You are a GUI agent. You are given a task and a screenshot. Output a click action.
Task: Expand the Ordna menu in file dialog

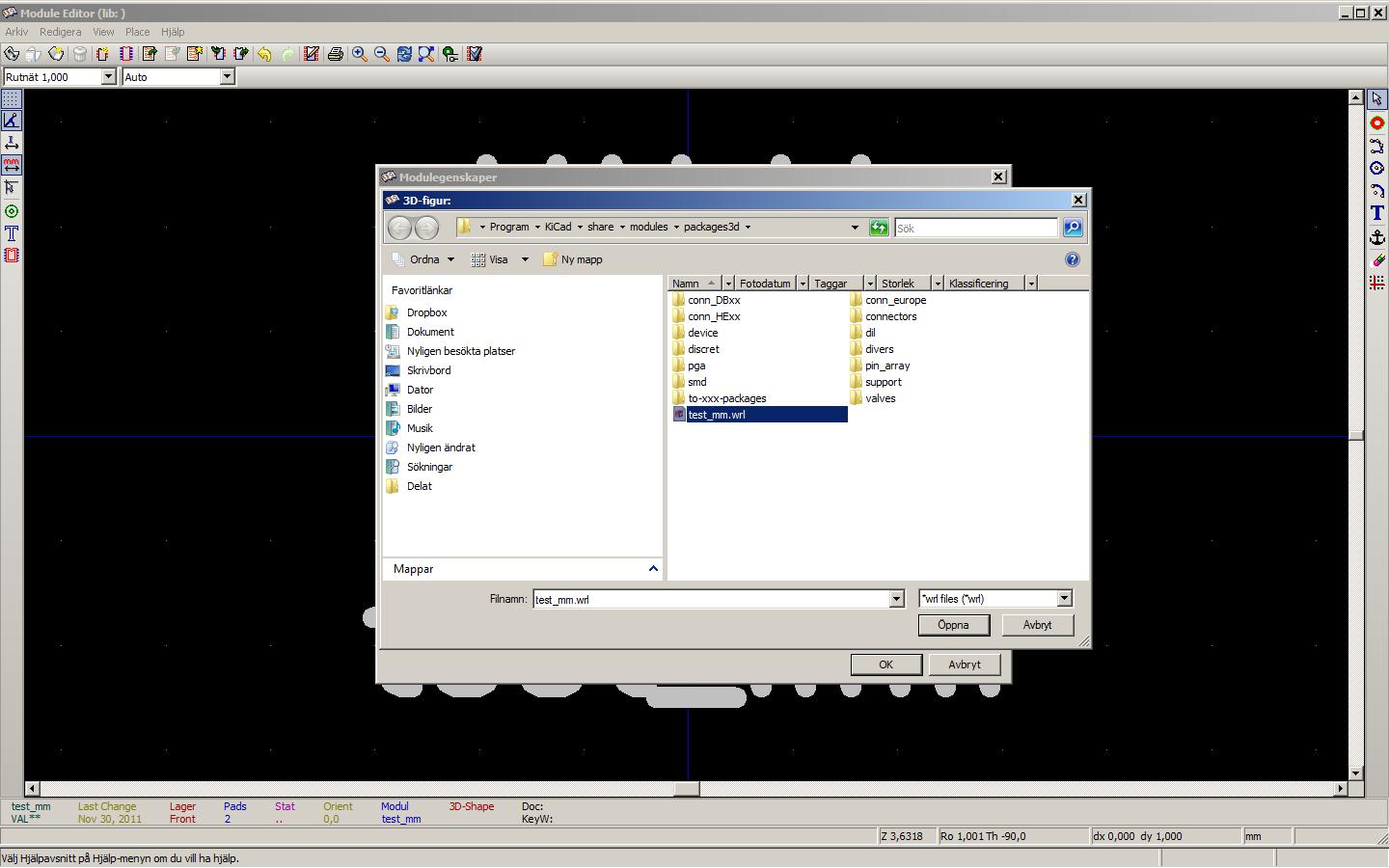(424, 259)
